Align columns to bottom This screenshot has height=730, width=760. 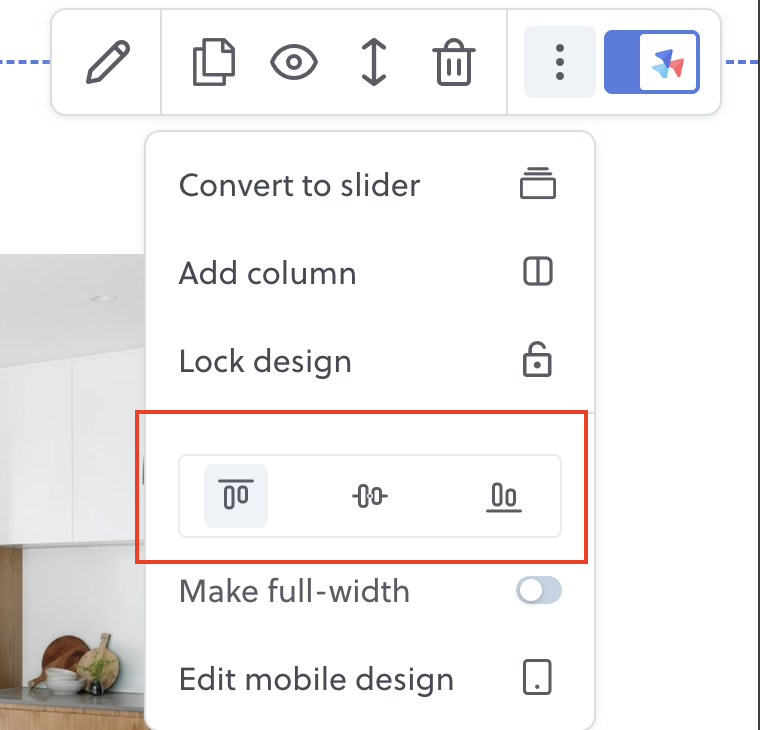coord(503,496)
